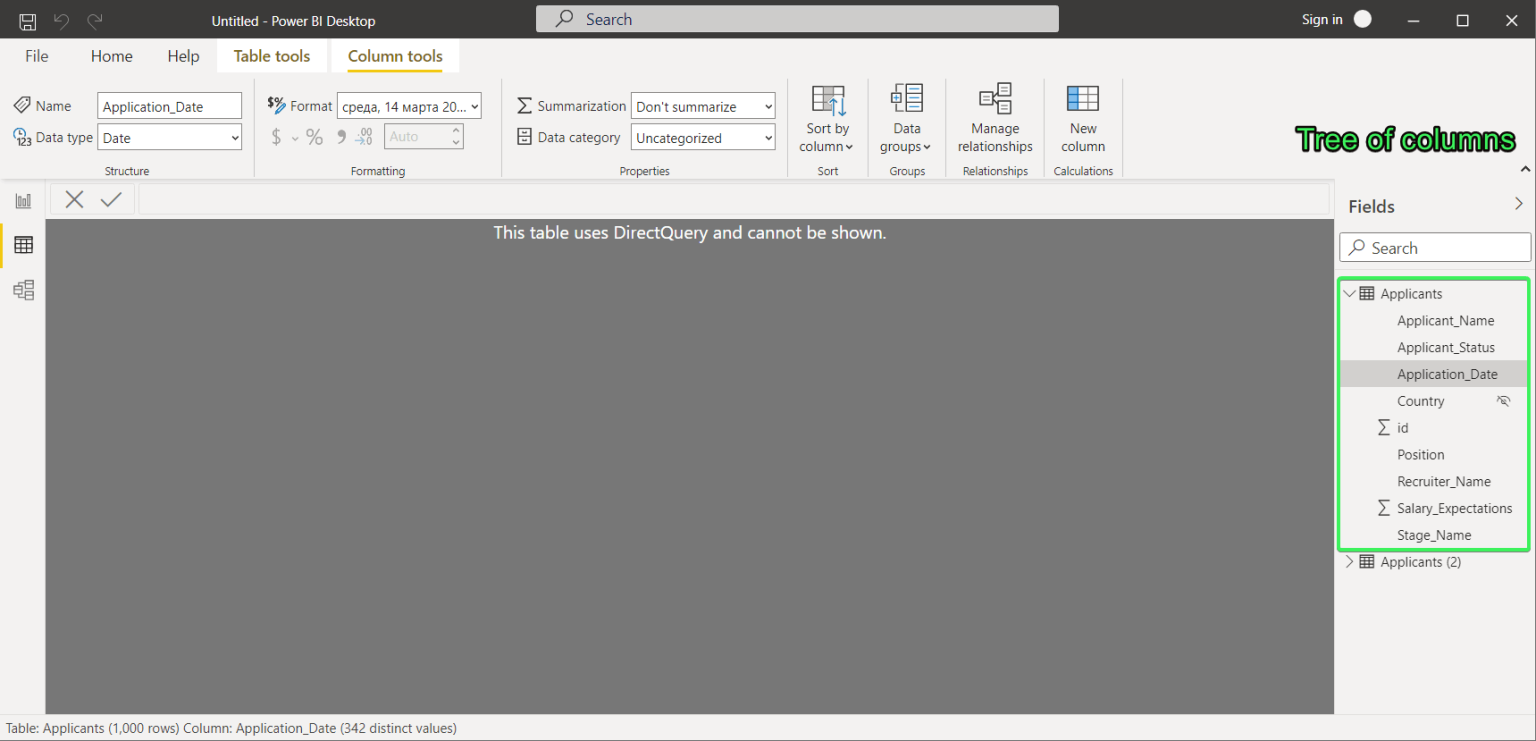Open Sort by column options
This screenshot has height=741, width=1536.
click(x=827, y=120)
